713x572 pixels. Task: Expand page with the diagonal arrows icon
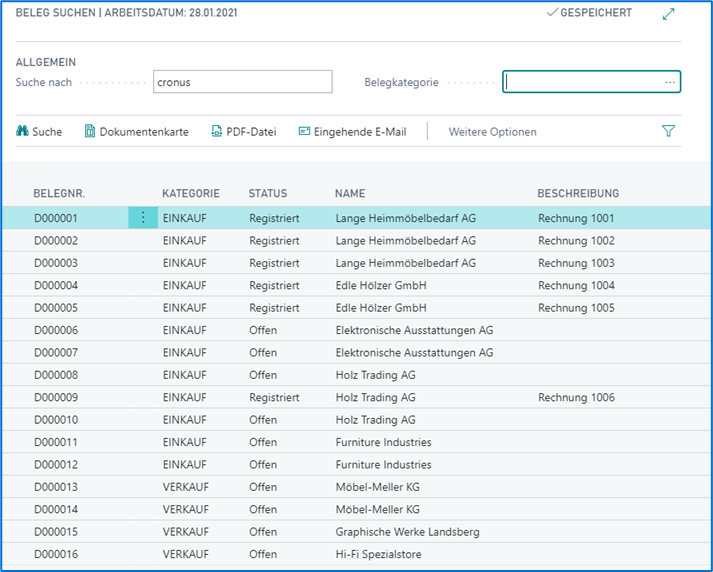click(x=669, y=13)
